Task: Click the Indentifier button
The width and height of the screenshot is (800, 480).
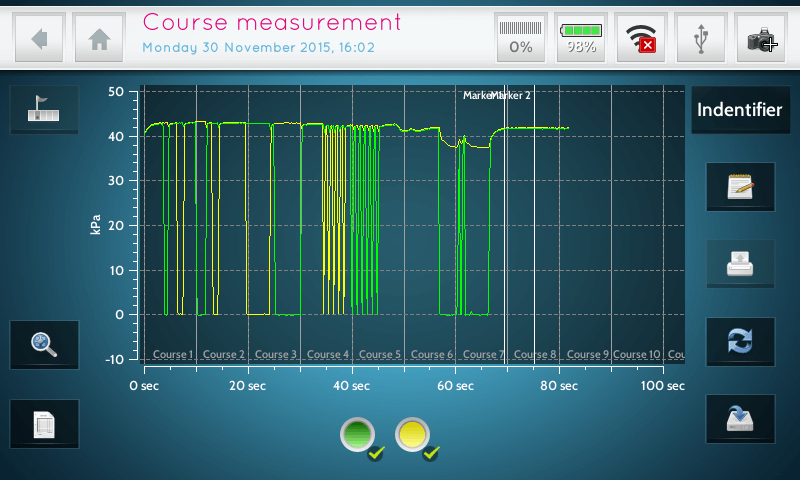Action: click(740, 110)
